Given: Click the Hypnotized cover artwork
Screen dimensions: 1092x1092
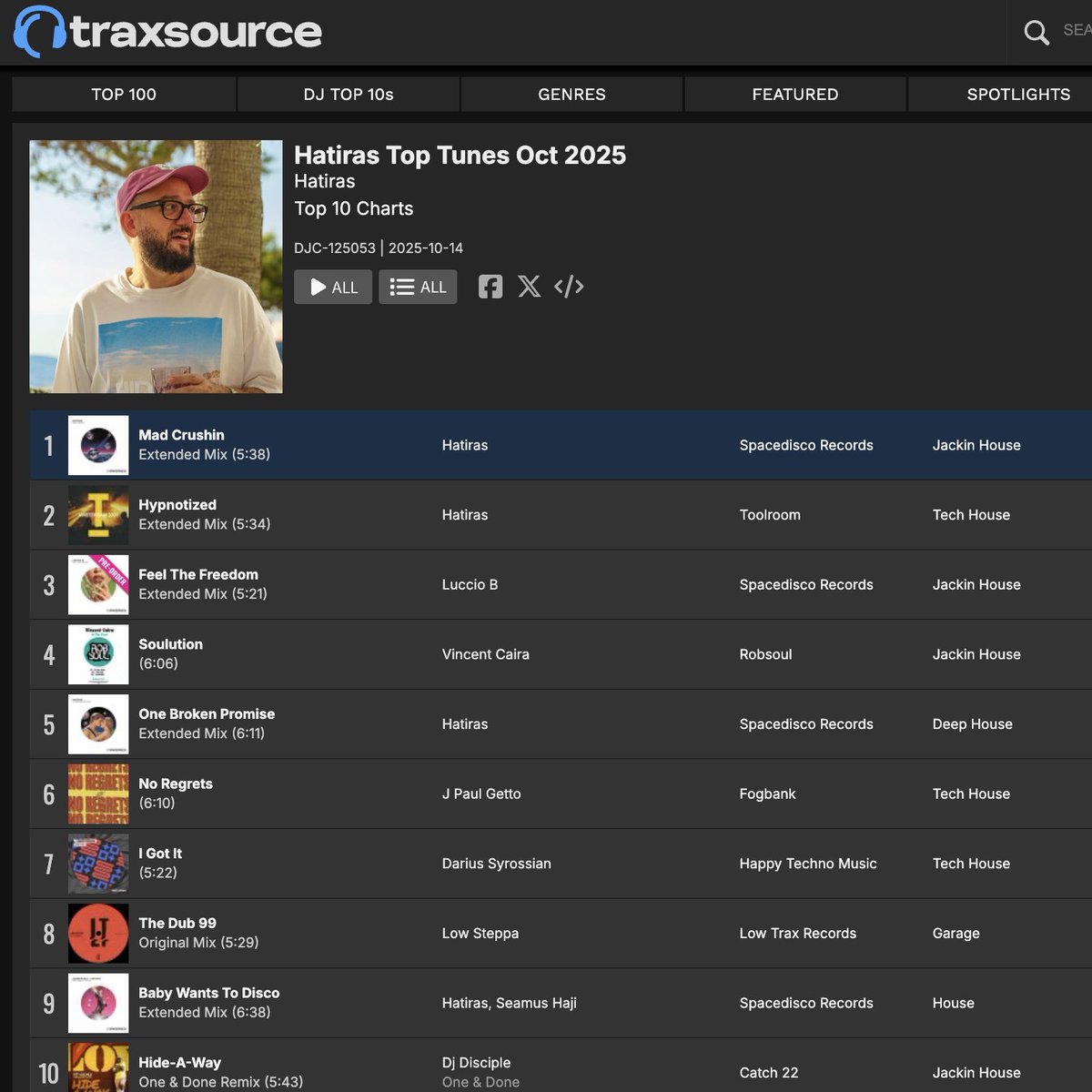Looking at the screenshot, I should tap(98, 515).
